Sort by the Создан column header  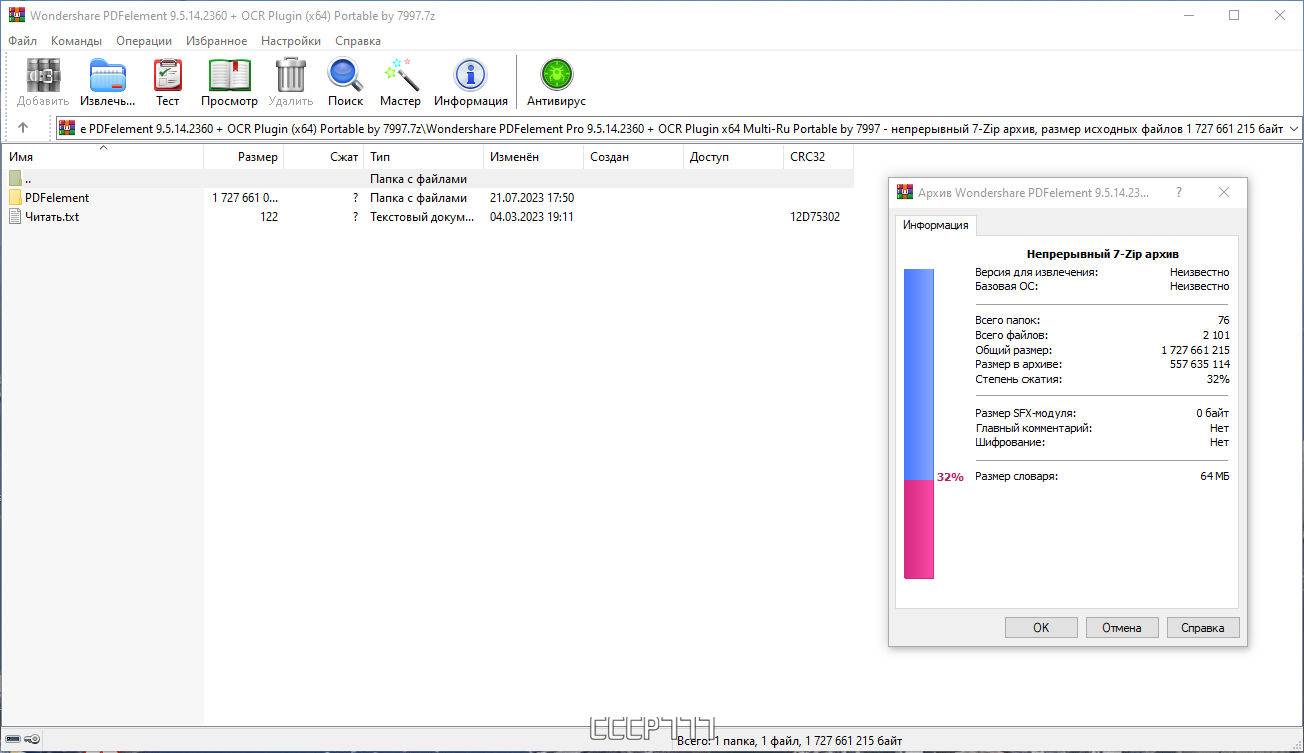pos(634,157)
